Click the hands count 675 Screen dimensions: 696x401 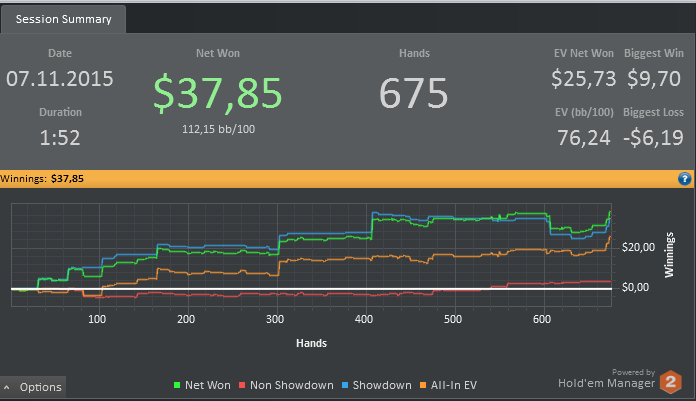pos(413,93)
